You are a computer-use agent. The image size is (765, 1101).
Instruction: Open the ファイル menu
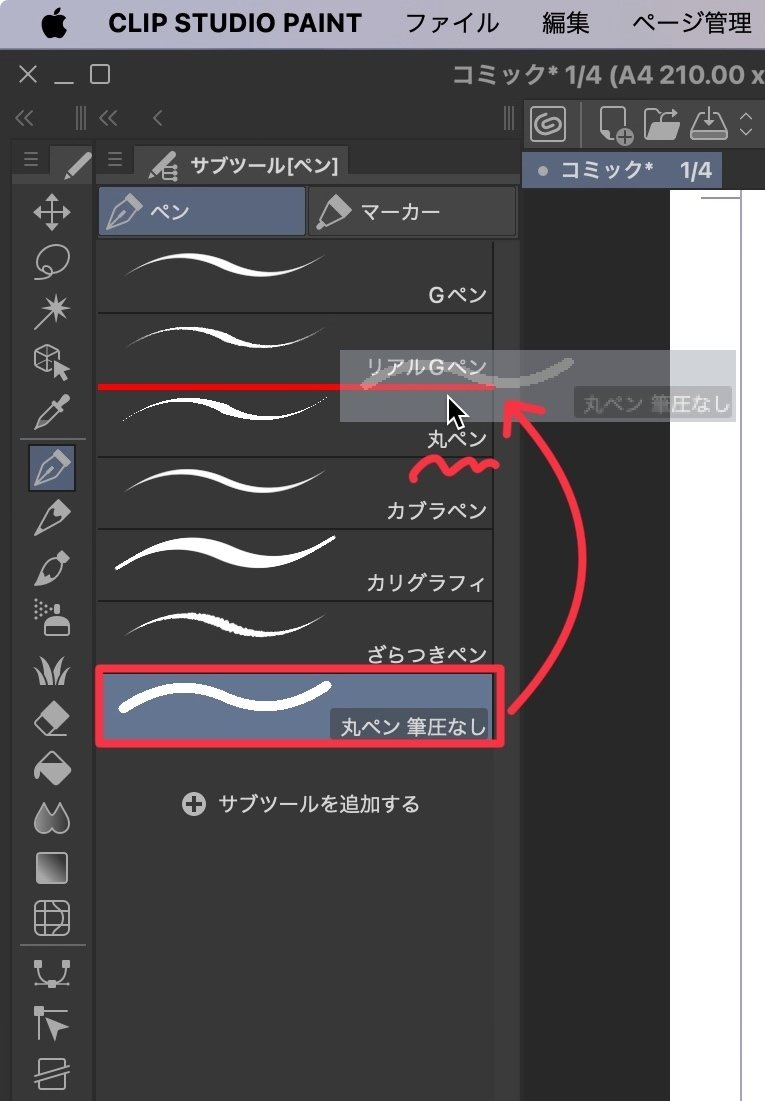coord(452,23)
